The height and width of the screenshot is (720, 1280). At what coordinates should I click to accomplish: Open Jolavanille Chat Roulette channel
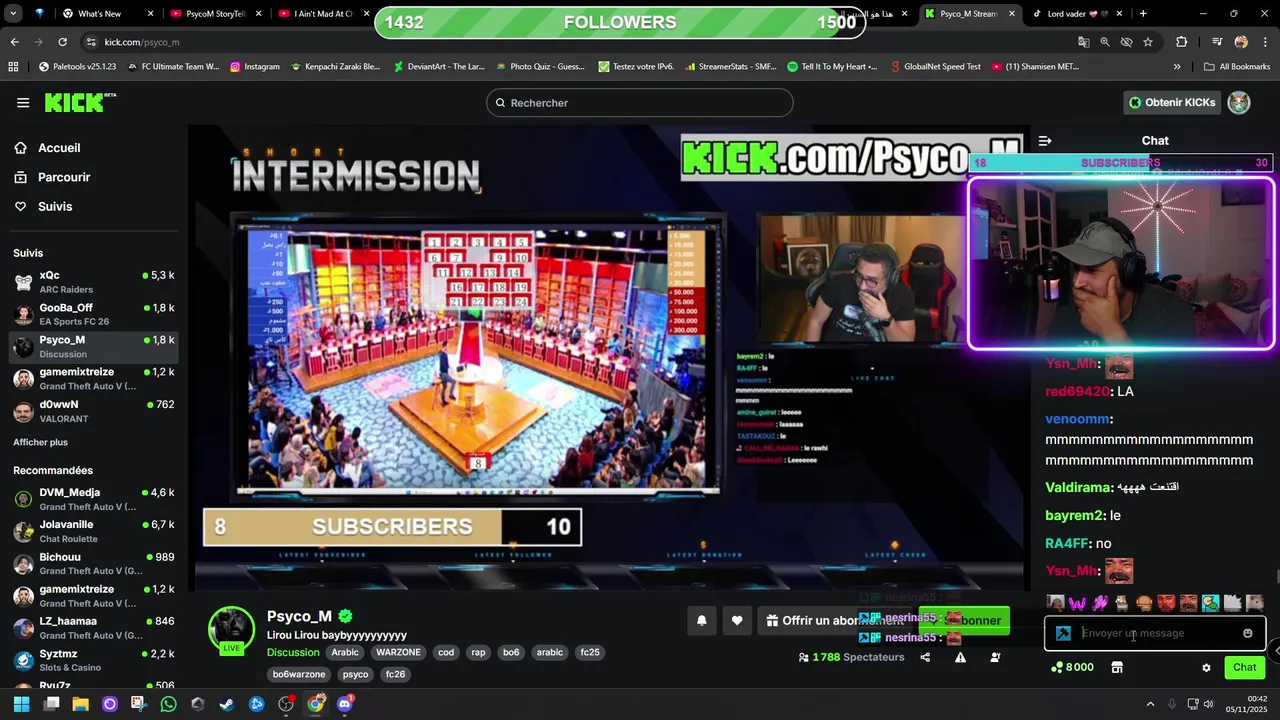(93, 531)
